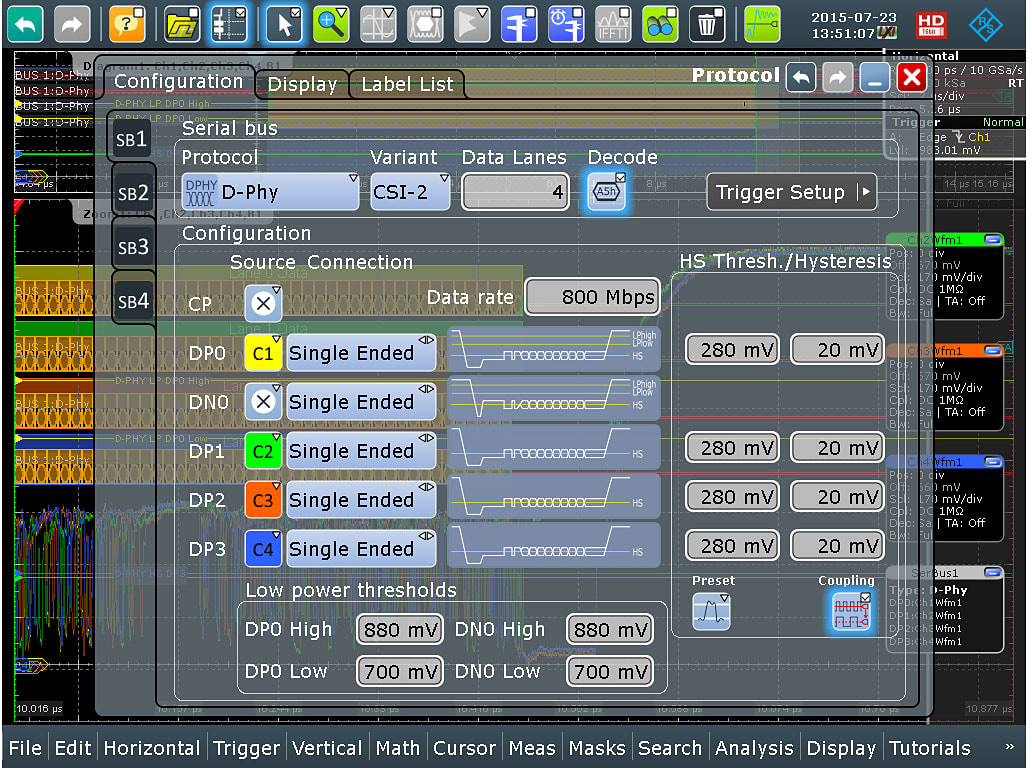The image size is (1032, 768).
Task: Open DN0 Single Ended connection dropdown
Action: point(361,401)
